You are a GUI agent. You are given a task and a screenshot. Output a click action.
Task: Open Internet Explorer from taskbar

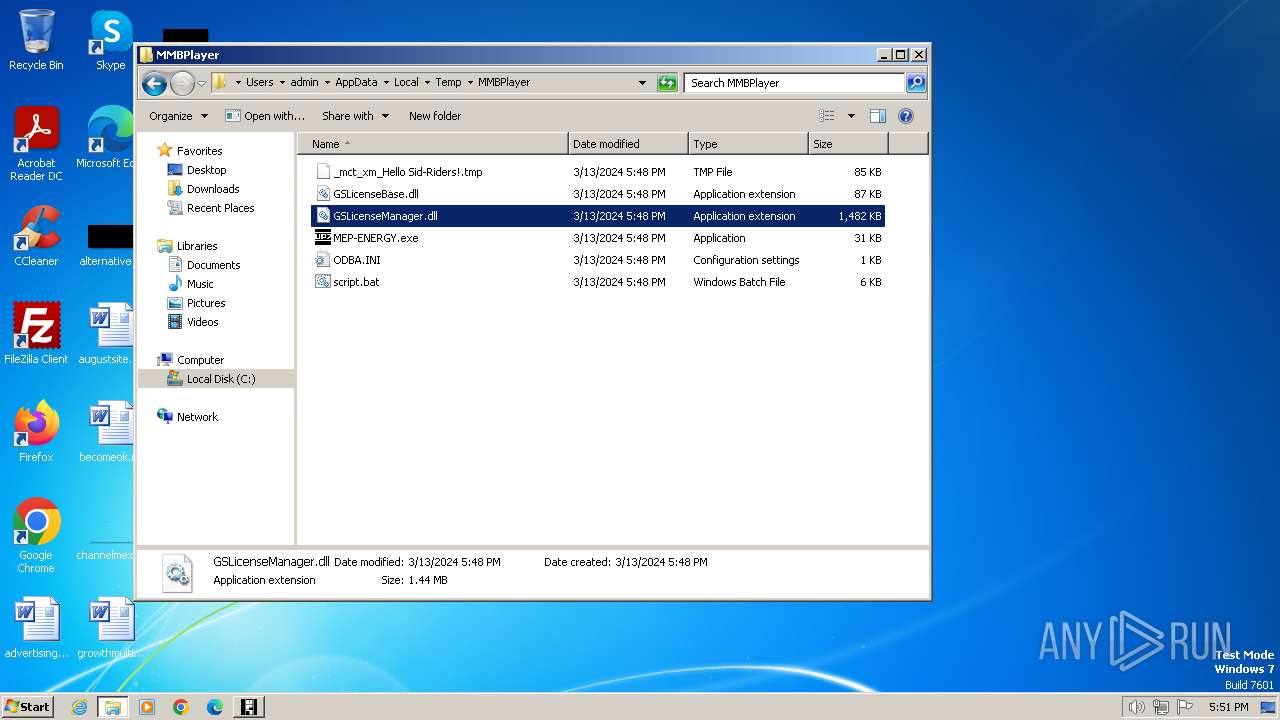pos(80,707)
